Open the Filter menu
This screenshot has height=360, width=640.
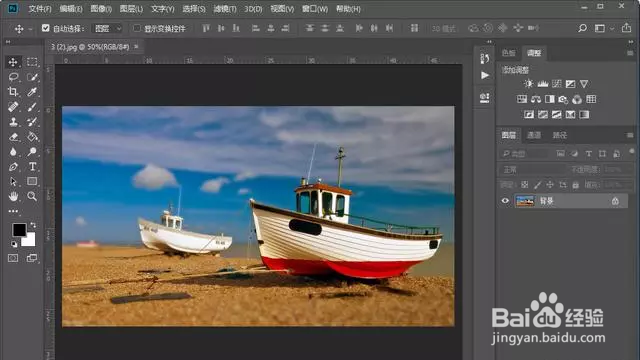tap(225, 9)
